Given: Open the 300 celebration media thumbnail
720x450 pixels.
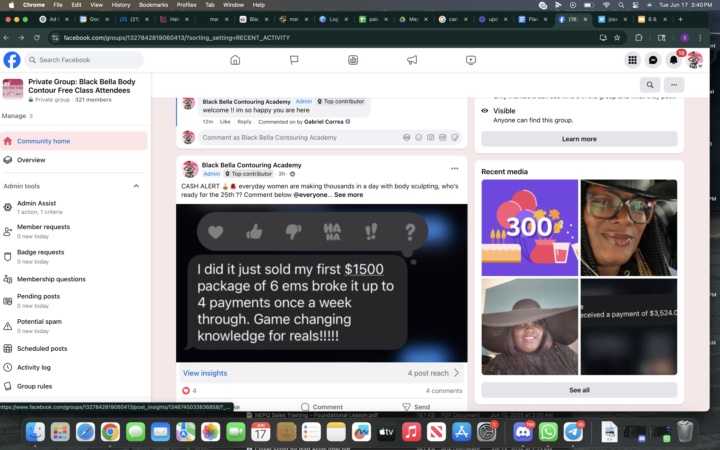Looking at the screenshot, I should tap(529, 228).
